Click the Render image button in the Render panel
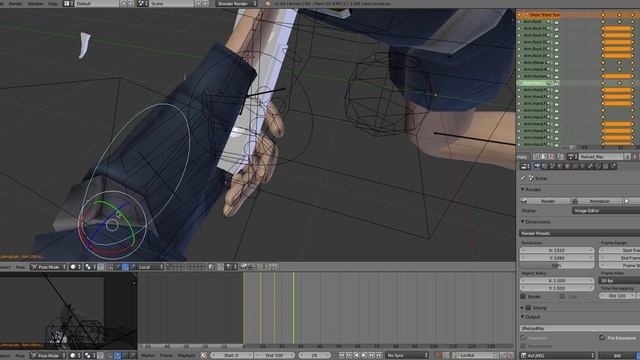This screenshot has width=640, height=360. click(545, 201)
